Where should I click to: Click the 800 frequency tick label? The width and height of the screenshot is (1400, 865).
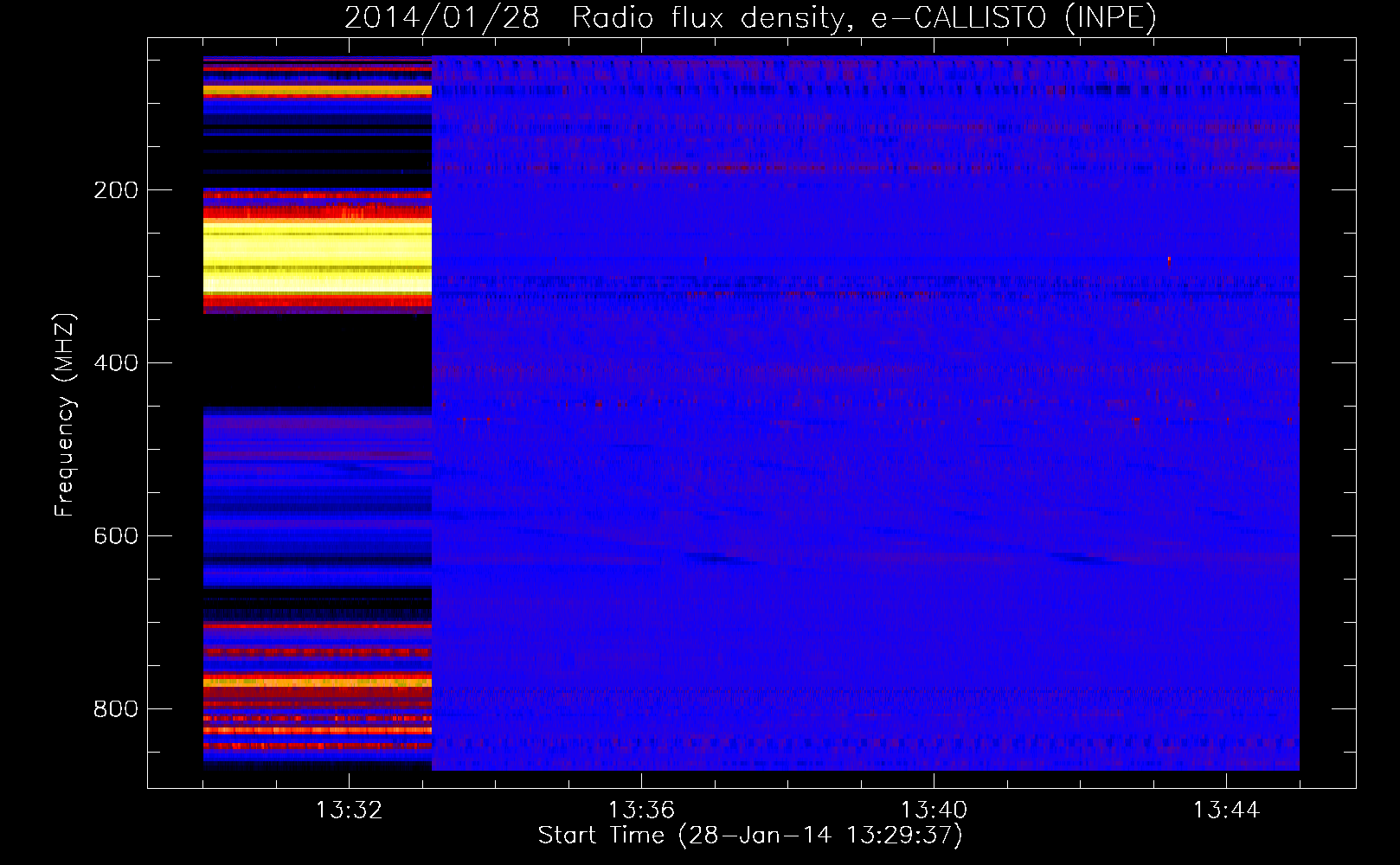click(x=116, y=709)
